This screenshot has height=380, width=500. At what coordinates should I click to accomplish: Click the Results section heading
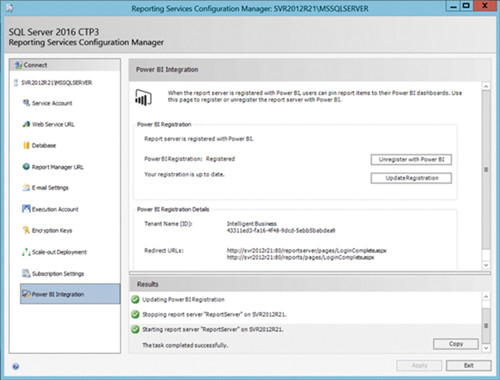(148, 284)
